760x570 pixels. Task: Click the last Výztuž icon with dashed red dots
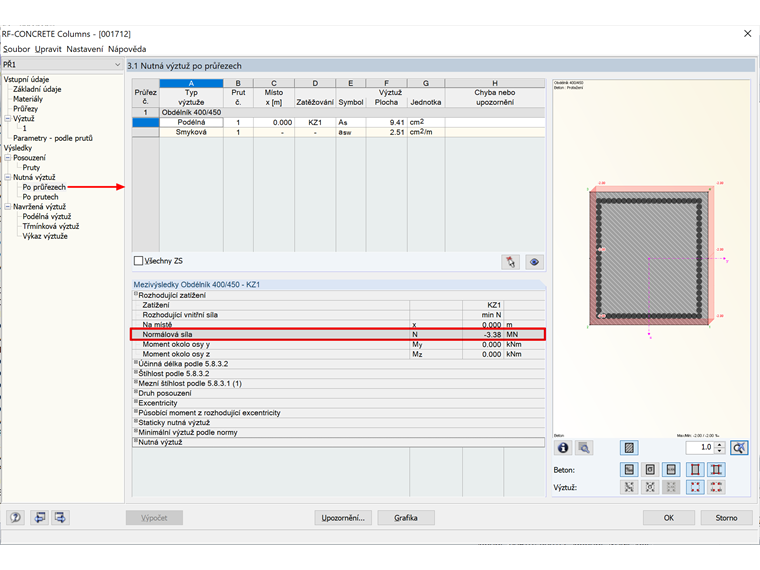(716, 487)
